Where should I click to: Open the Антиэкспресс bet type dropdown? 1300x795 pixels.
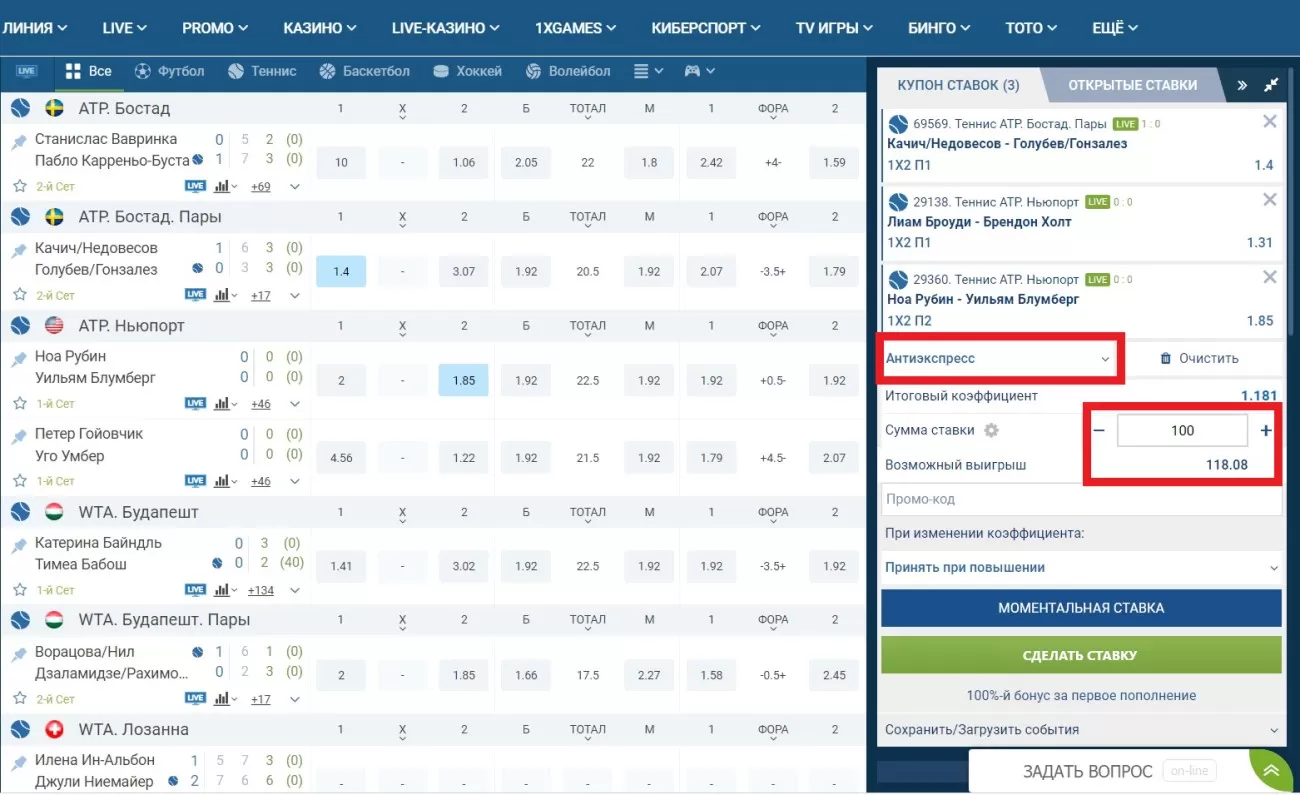tap(1000, 358)
